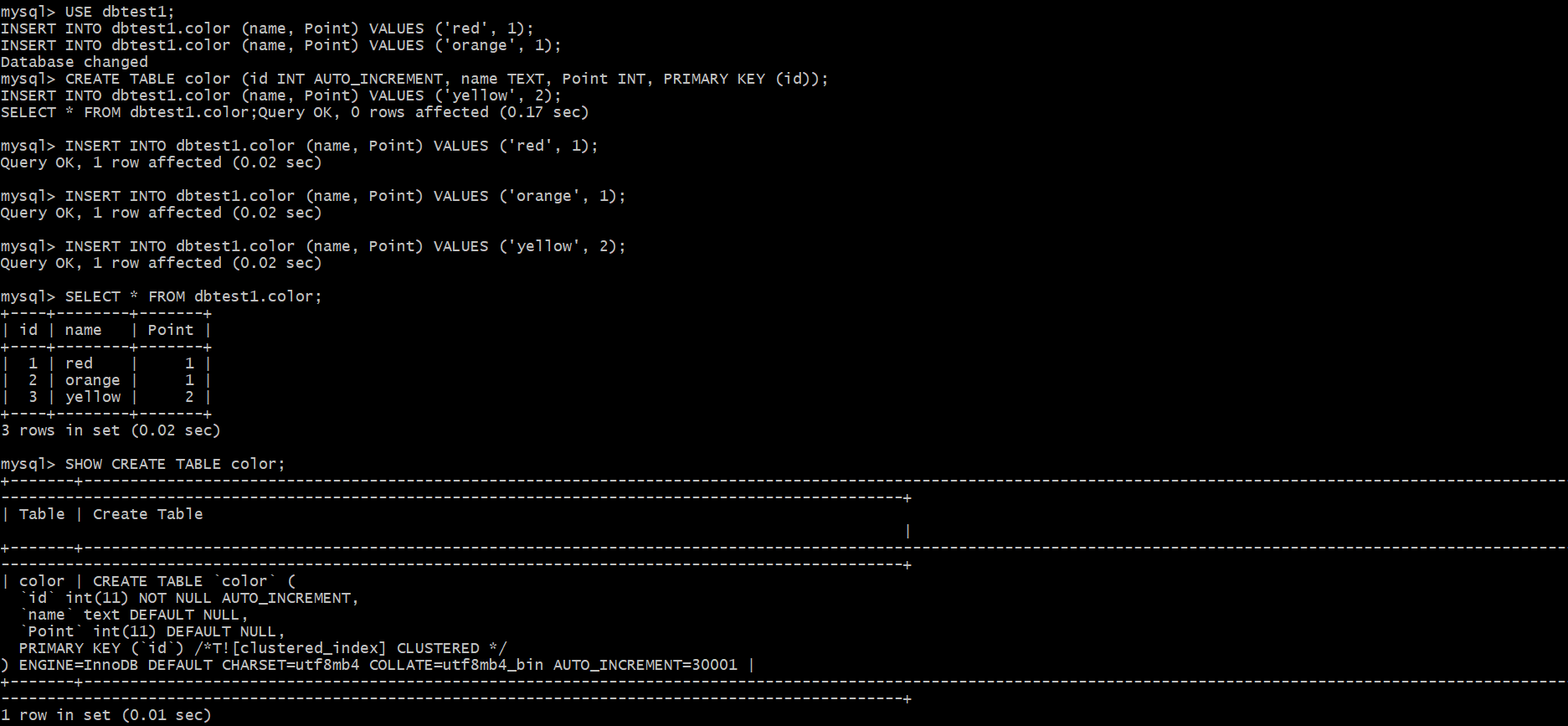Click the "0 rows affected (0.17 sec)" message
Image resolution: width=1568 pixels, height=726 pixels.
470,112
